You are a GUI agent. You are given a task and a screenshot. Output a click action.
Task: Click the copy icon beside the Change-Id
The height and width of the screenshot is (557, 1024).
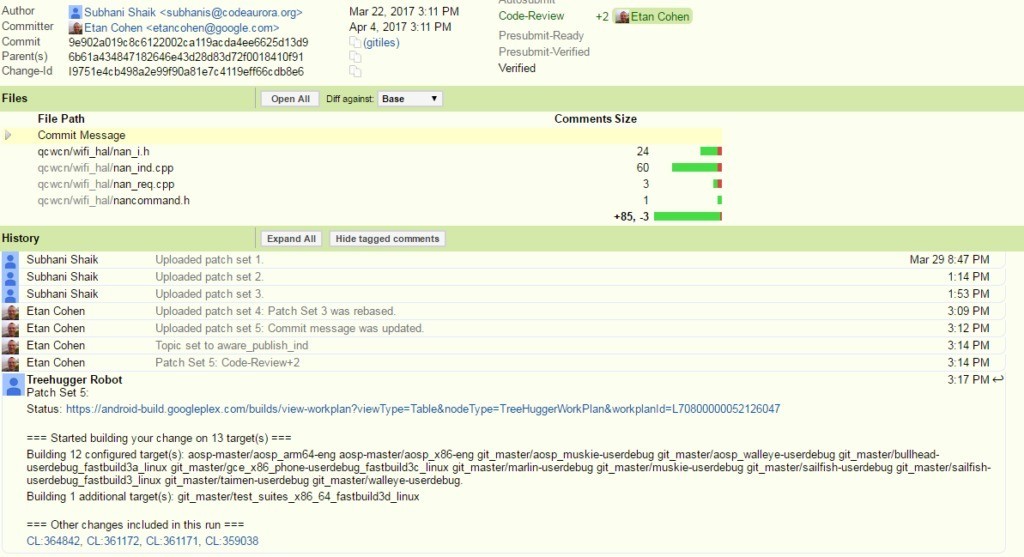click(354, 72)
